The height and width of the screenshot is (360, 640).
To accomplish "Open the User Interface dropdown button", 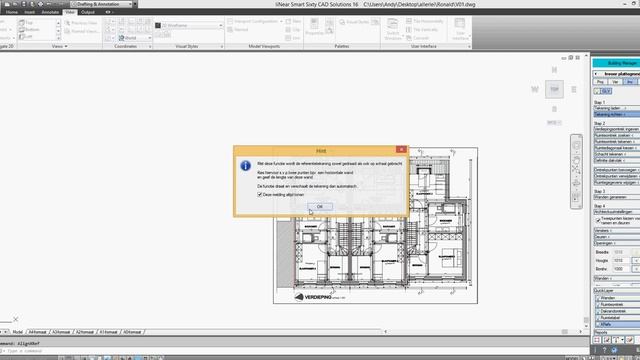I will (460, 29).
